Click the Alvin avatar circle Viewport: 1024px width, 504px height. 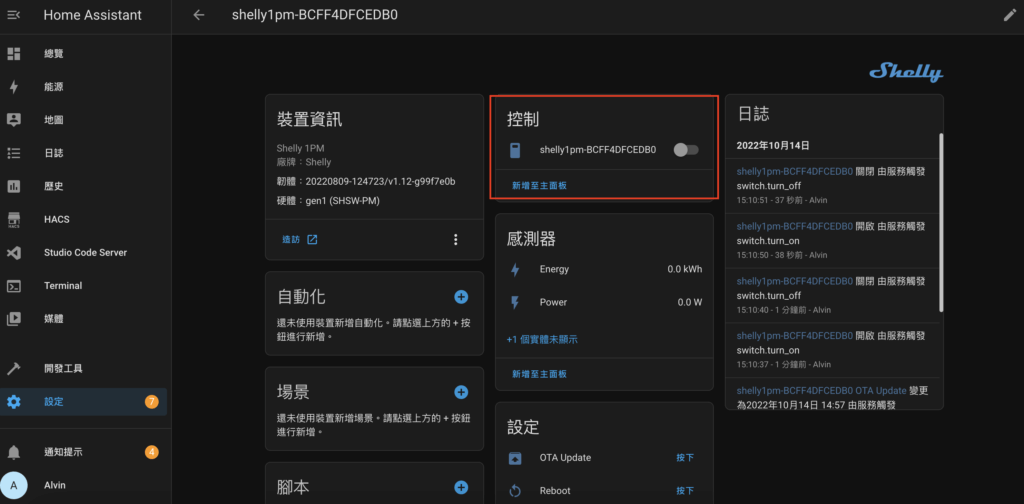[14, 486]
